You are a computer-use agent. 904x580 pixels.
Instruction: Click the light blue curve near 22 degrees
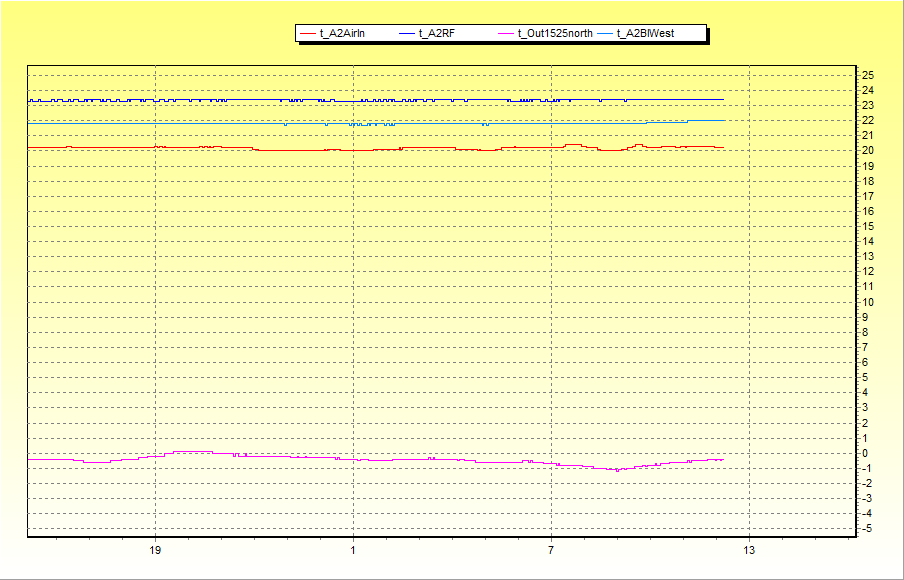(x=690, y=120)
